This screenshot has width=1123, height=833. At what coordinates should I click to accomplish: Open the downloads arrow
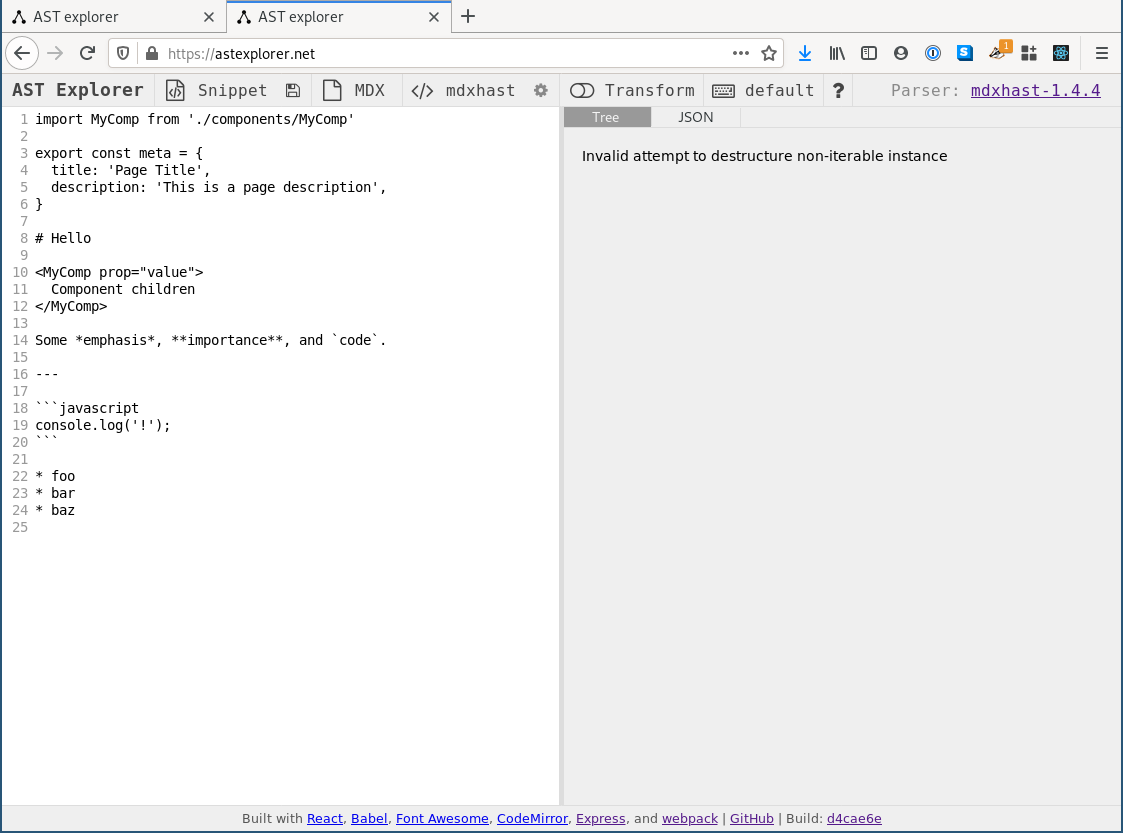(x=805, y=54)
